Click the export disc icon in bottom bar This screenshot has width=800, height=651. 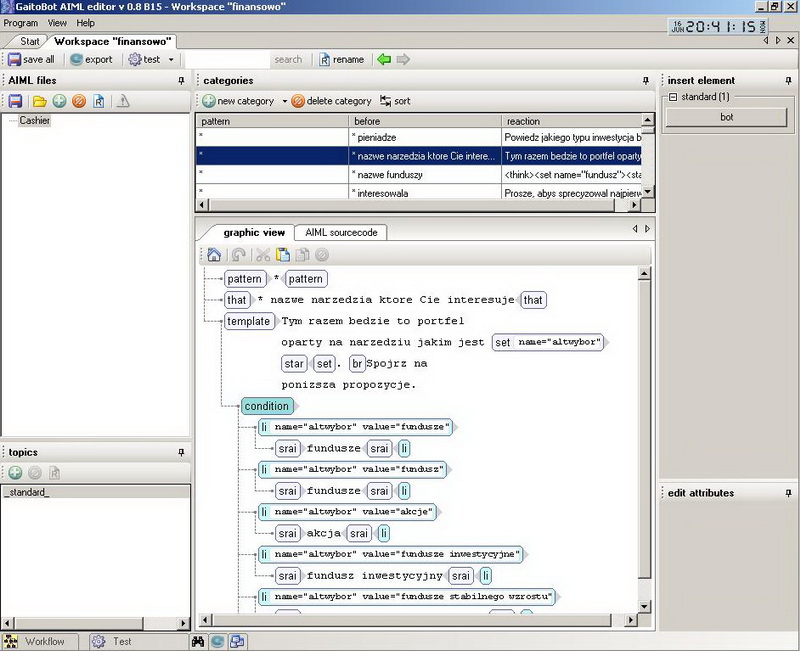pos(217,641)
